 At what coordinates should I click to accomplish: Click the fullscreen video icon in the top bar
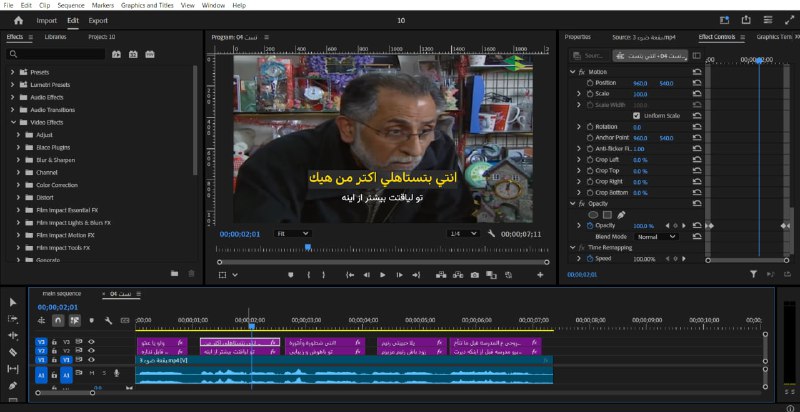pos(788,20)
